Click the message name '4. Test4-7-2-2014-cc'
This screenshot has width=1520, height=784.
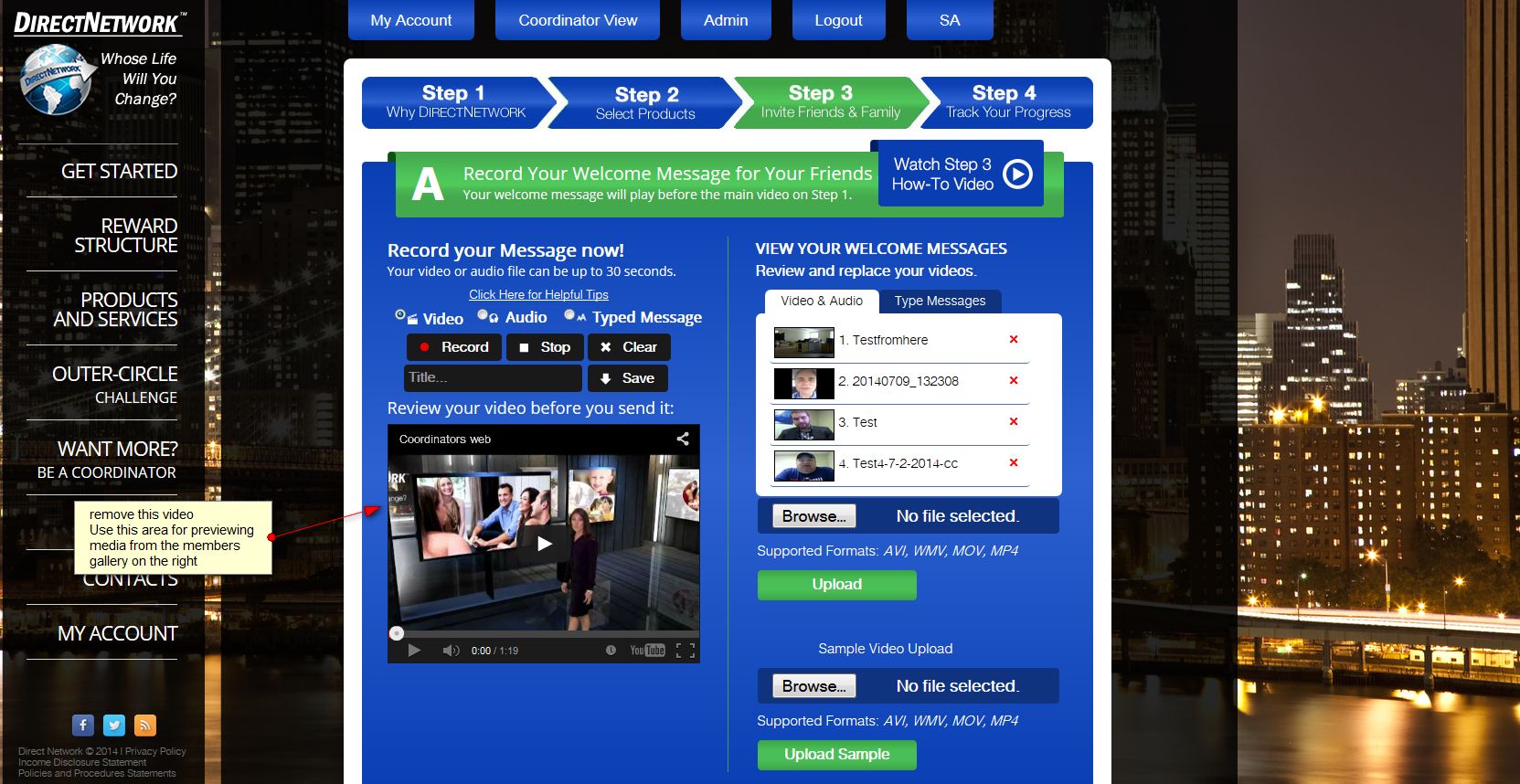coord(898,463)
